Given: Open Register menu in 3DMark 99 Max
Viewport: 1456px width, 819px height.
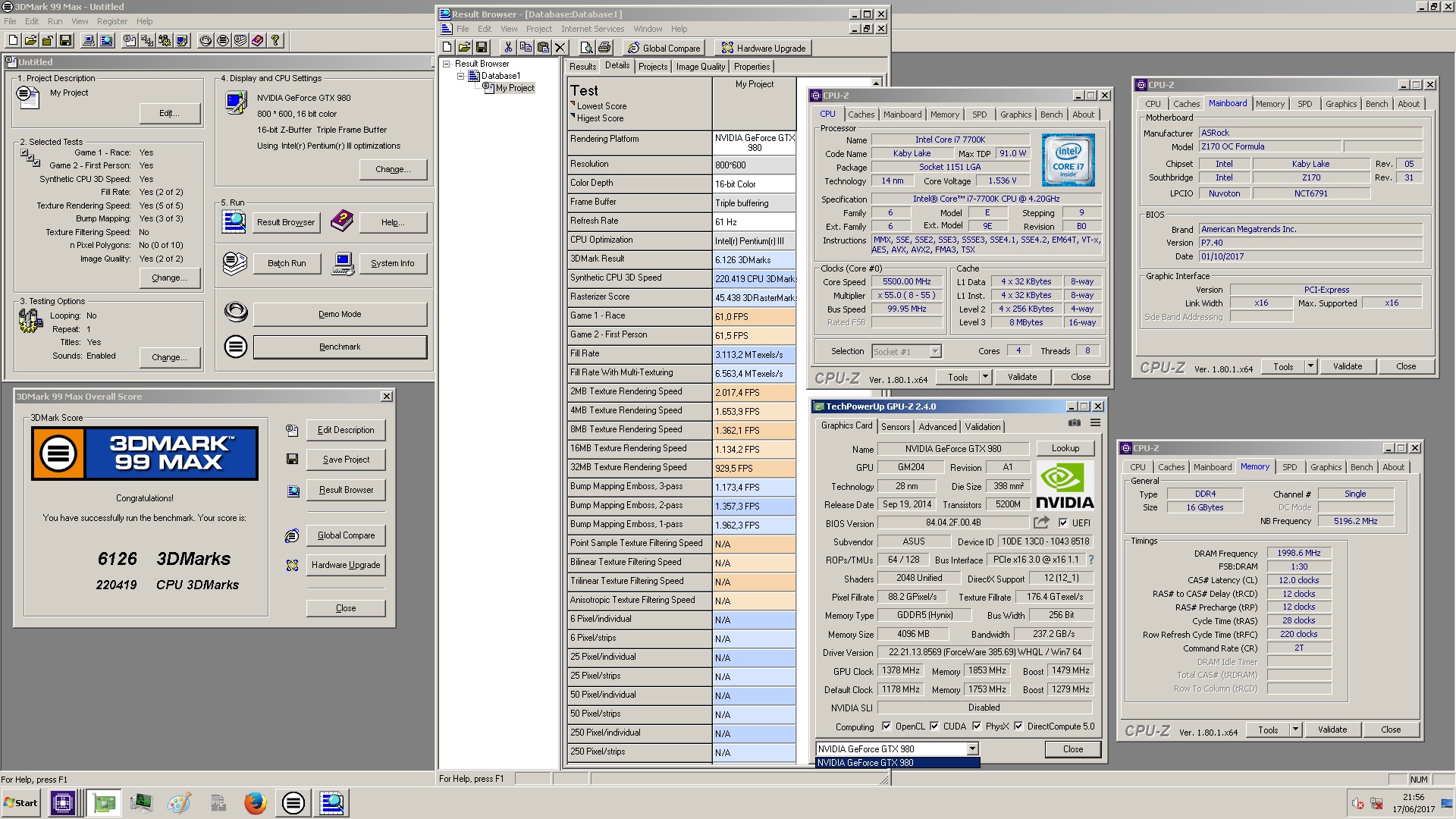Looking at the screenshot, I should 112,21.
